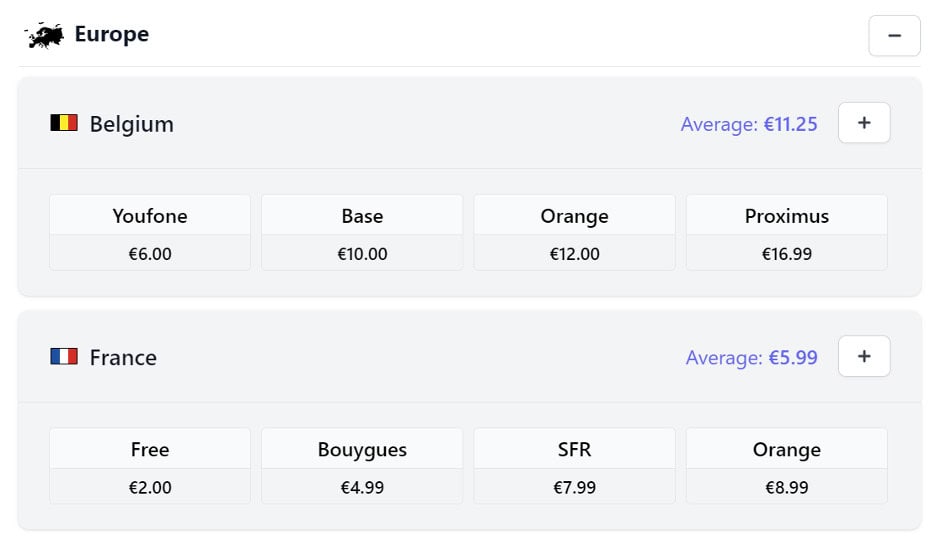Click the Europe heading text
This screenshot has height=540, width=936.
pyautogui.click(x=112, y=34)
